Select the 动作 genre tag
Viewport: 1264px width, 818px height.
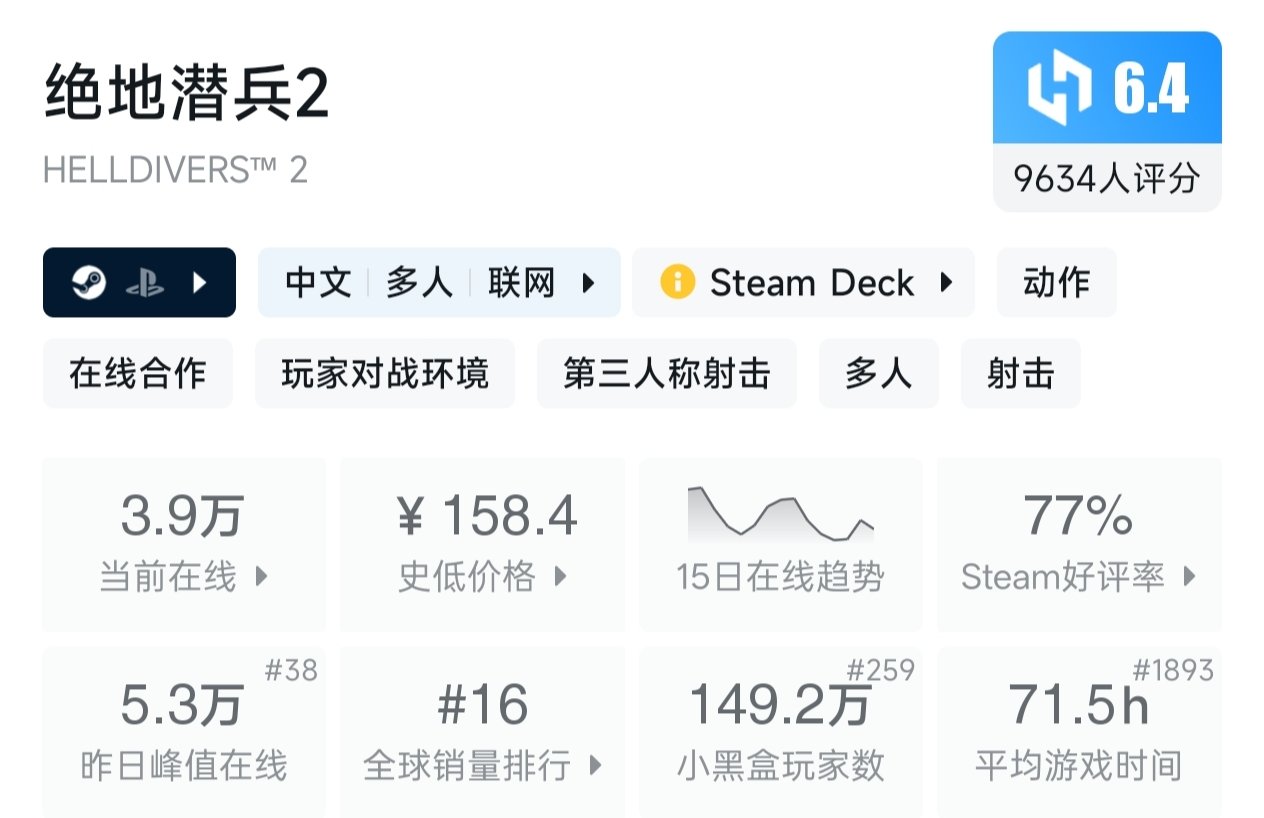[x=1056, y=283]
